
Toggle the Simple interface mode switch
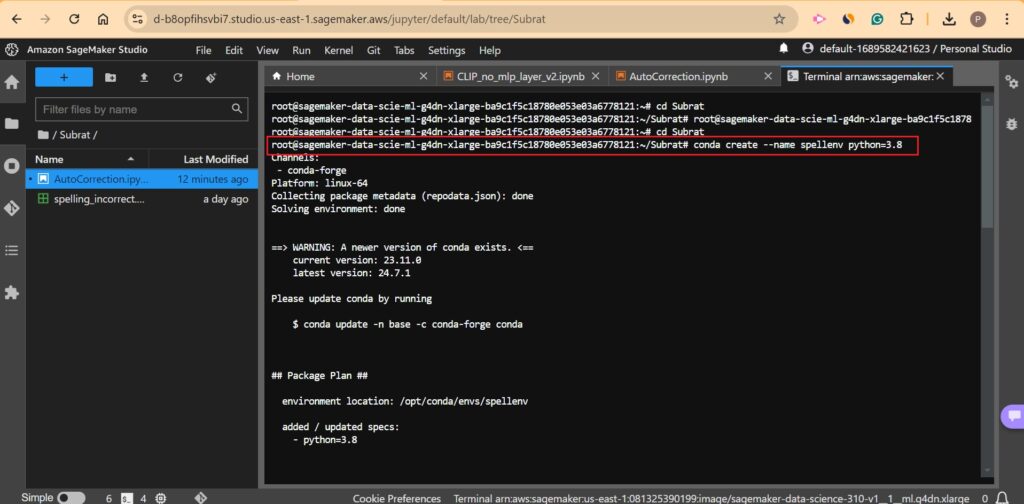point(71,497)
